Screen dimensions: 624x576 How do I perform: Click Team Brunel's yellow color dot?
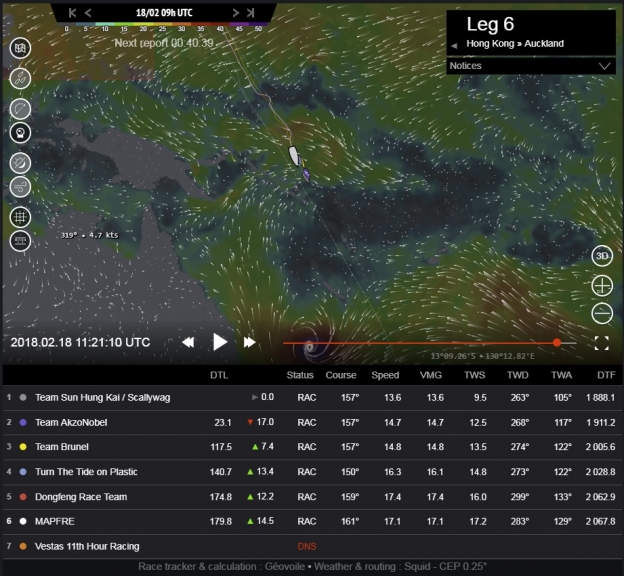tap(23, 447)
